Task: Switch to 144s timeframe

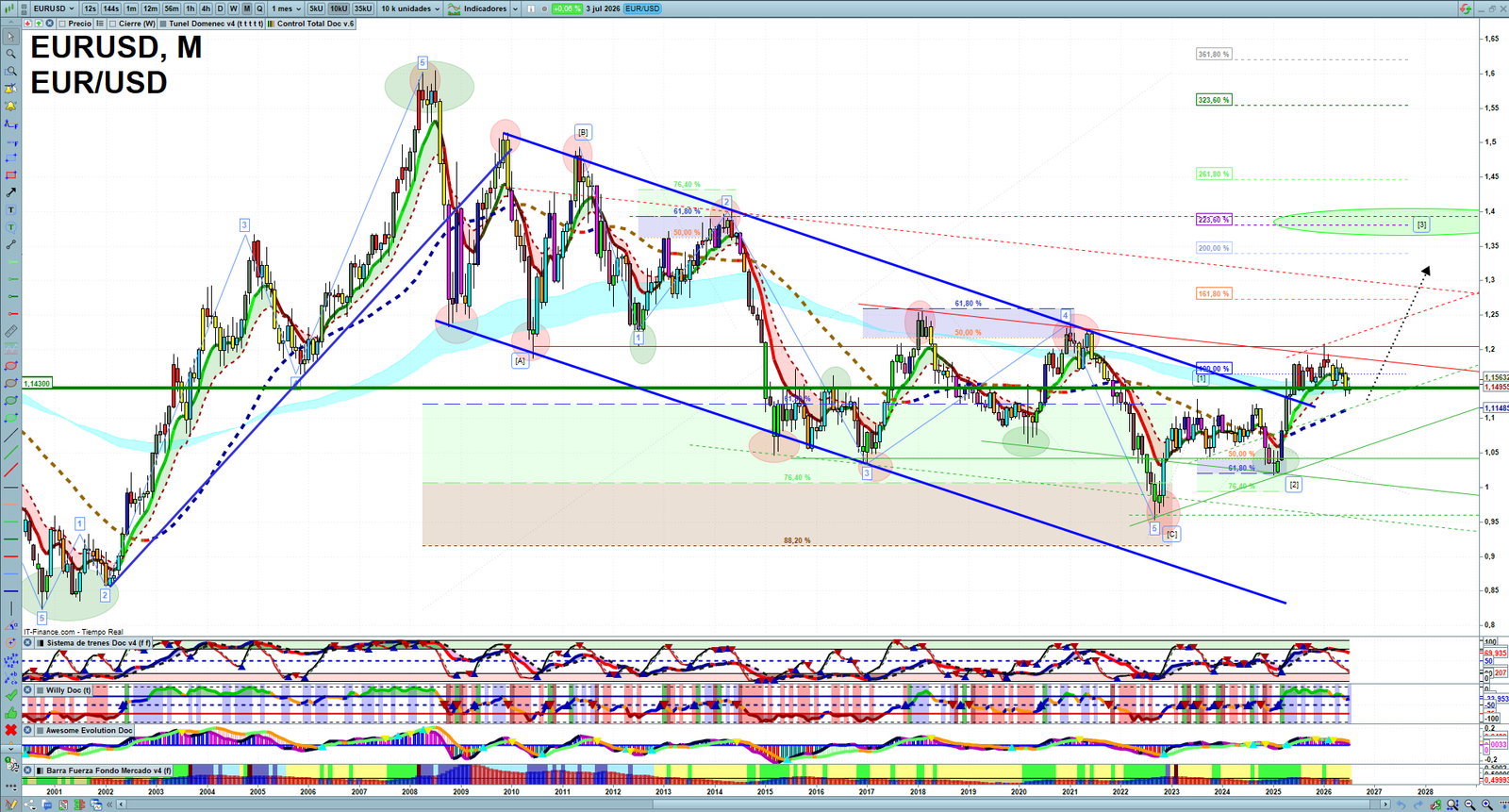Action: point(110,8)
